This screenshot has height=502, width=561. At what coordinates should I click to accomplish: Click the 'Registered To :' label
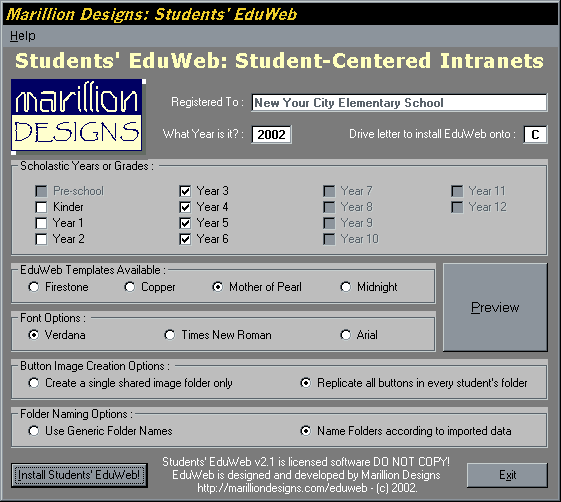click(208, 102)
